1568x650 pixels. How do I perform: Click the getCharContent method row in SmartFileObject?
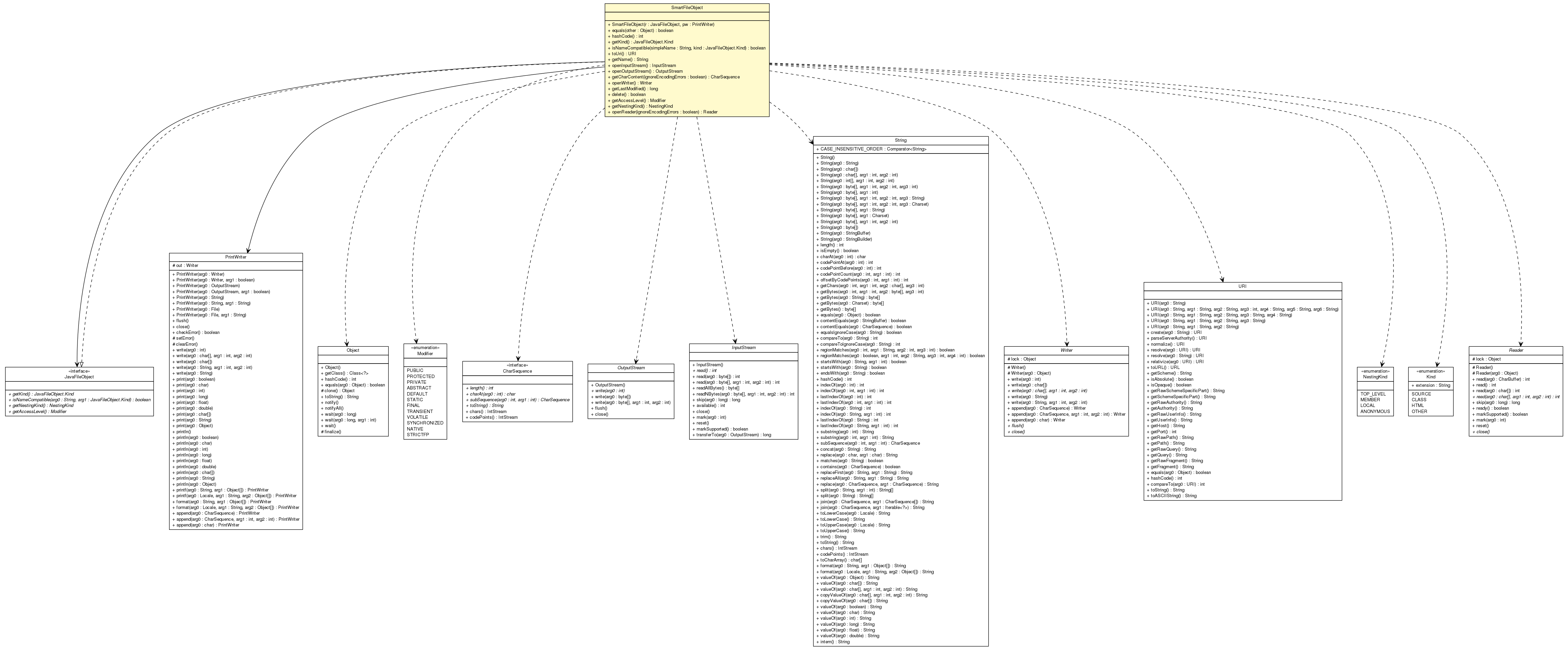coord(674,77)
